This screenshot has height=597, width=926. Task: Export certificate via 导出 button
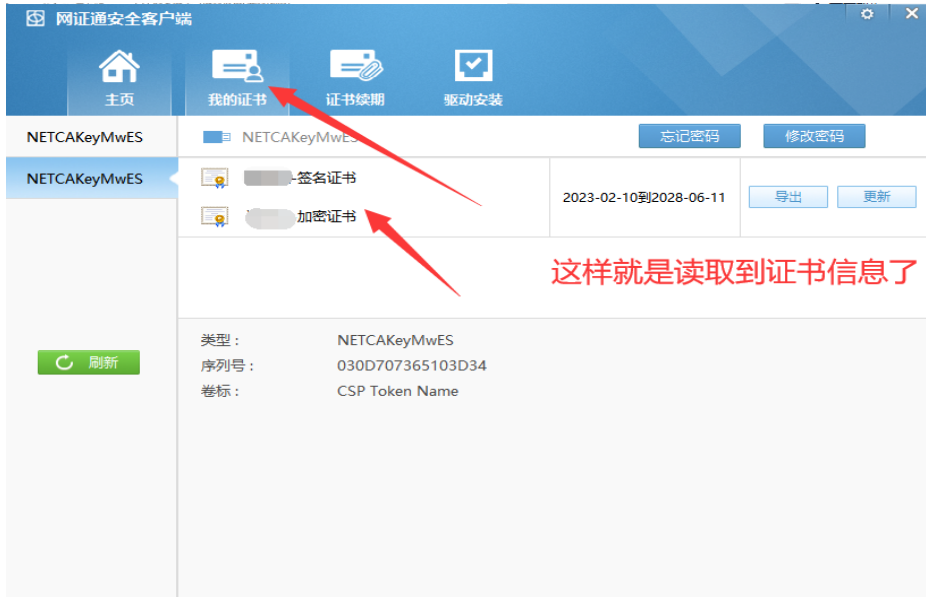tap(787, 197)
